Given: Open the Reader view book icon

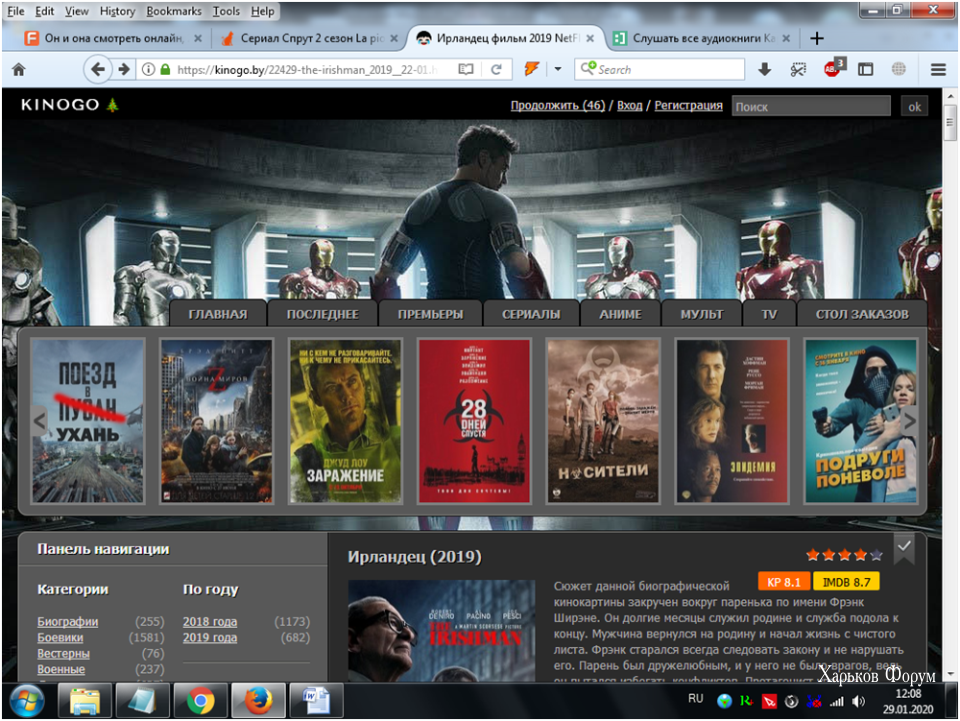Looking at the screenshot, I should [466, 70].
